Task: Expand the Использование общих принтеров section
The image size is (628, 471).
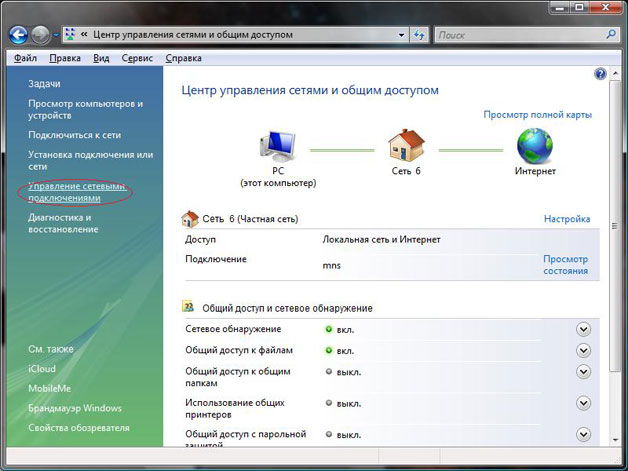Action: click(584, 403)
